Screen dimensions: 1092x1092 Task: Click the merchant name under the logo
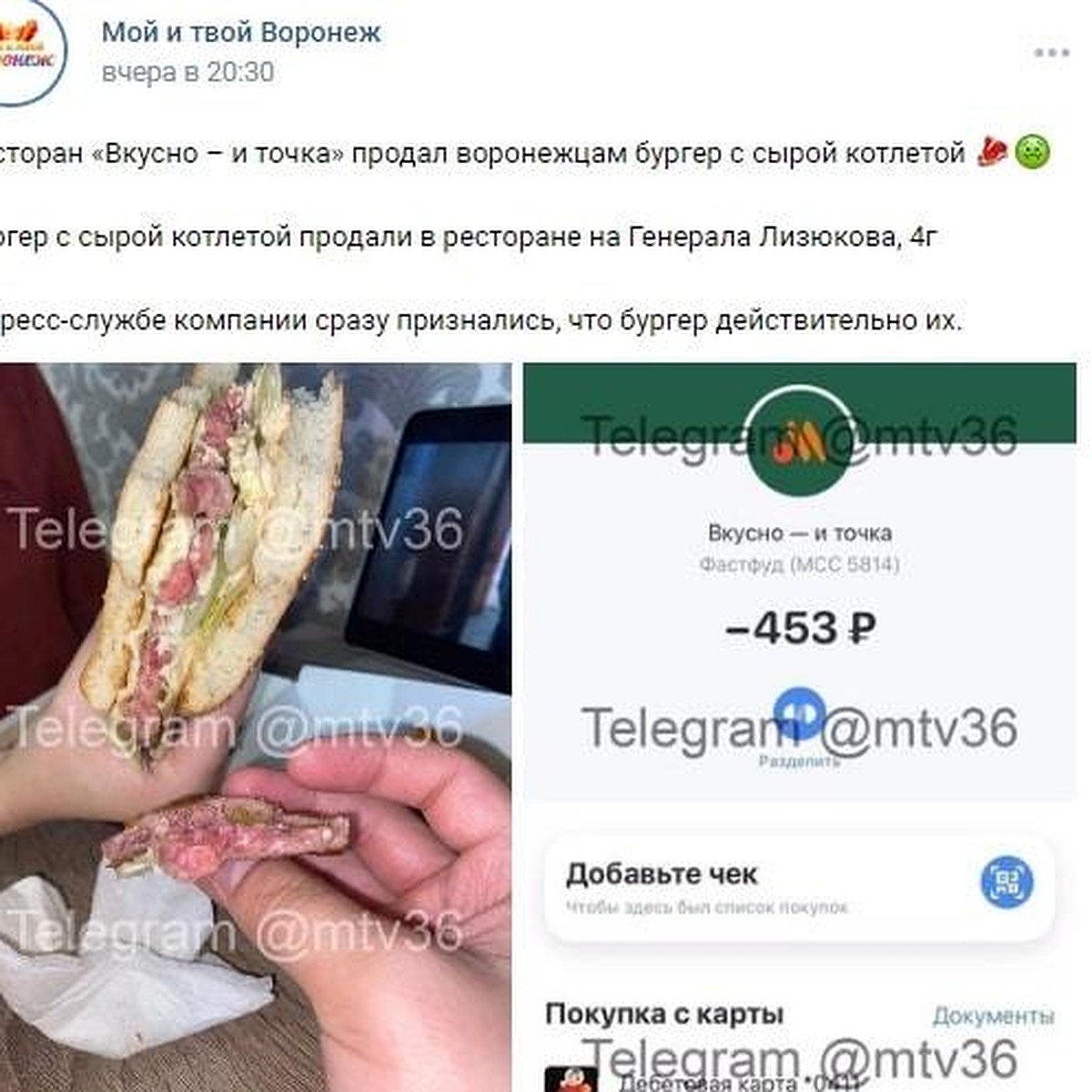pyautogui.click(x=799, y=533)
